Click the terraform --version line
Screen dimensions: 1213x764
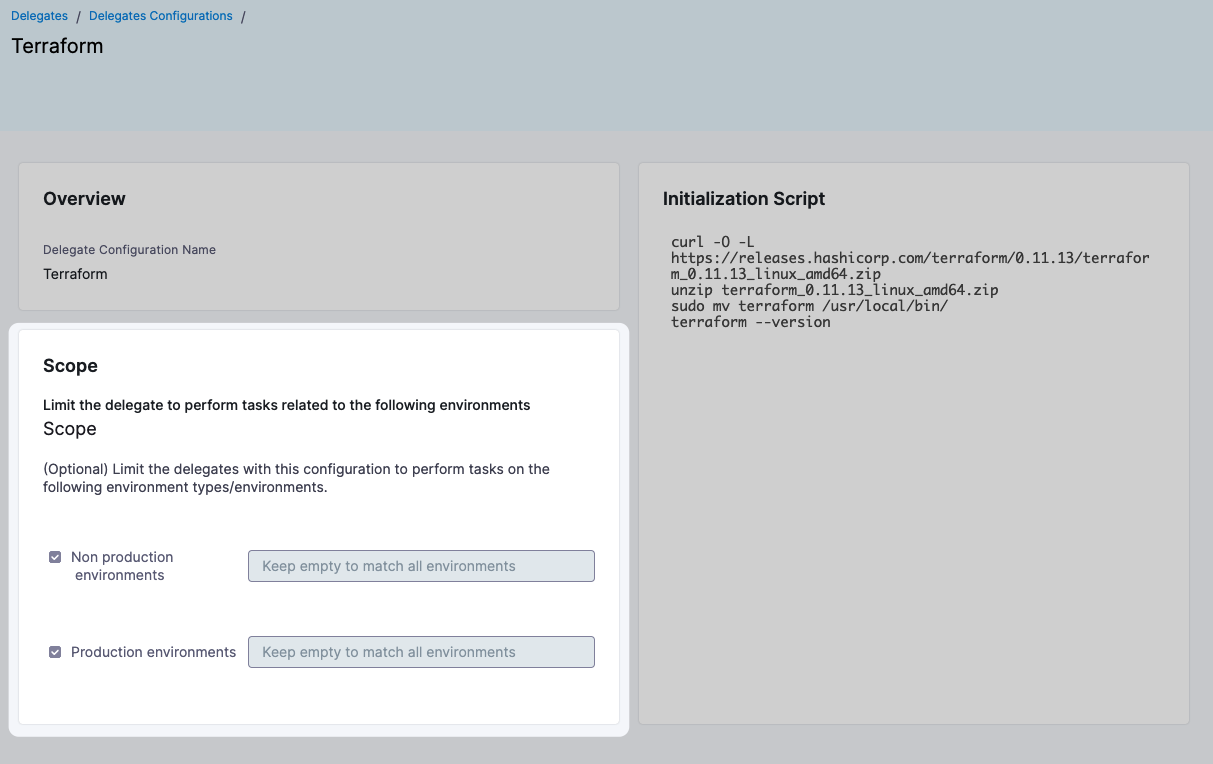[751, 322]
